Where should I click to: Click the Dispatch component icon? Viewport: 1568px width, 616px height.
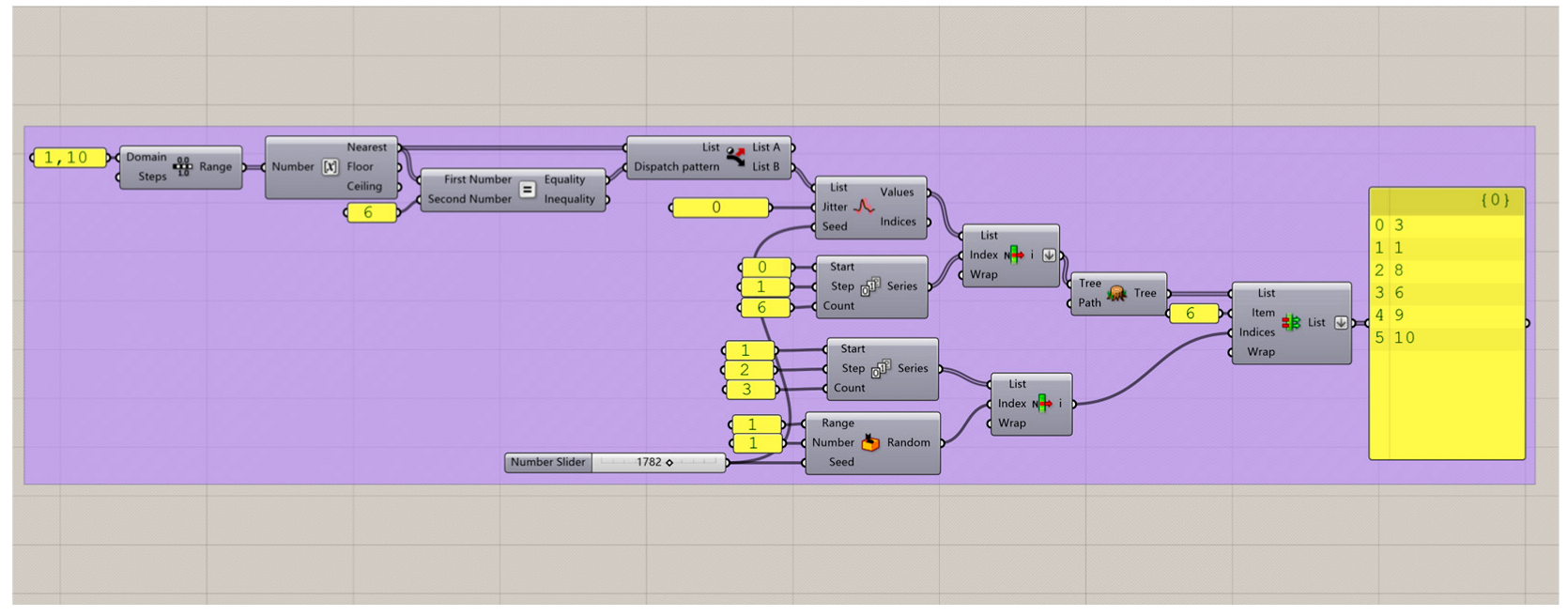[735, 157]
